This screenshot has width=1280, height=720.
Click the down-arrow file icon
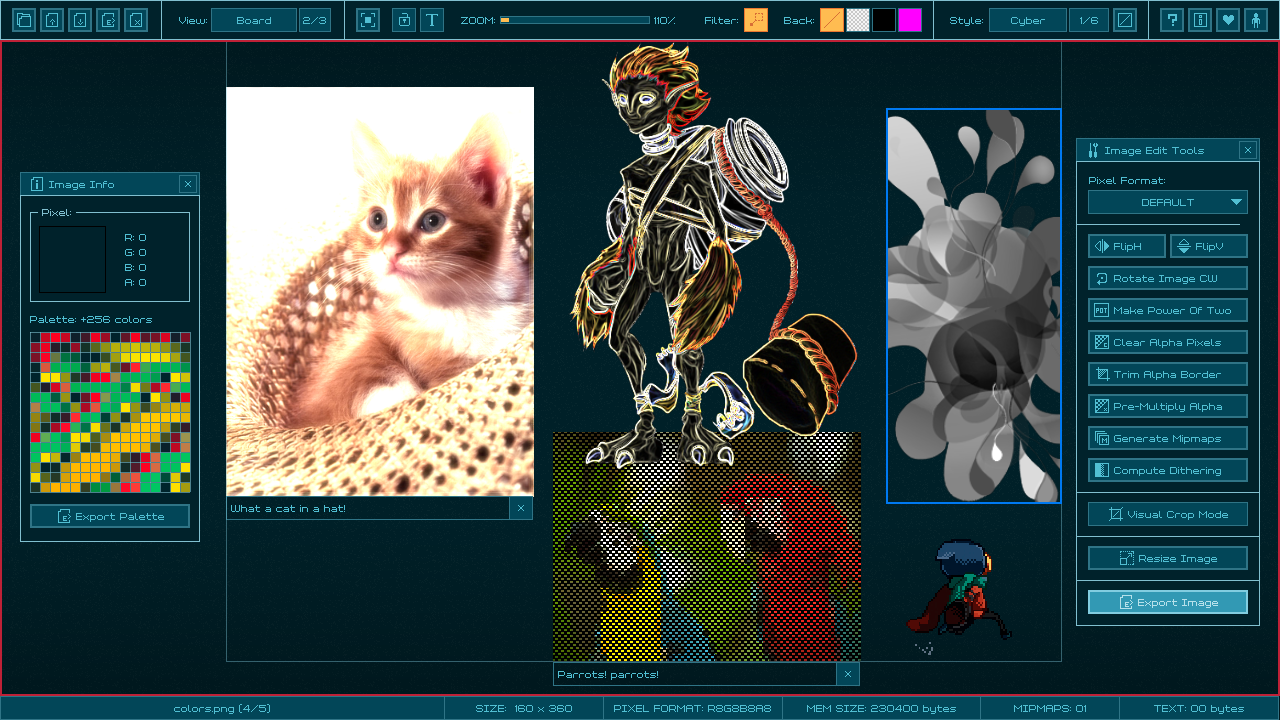pyautogui.click(x=80, y=20)
